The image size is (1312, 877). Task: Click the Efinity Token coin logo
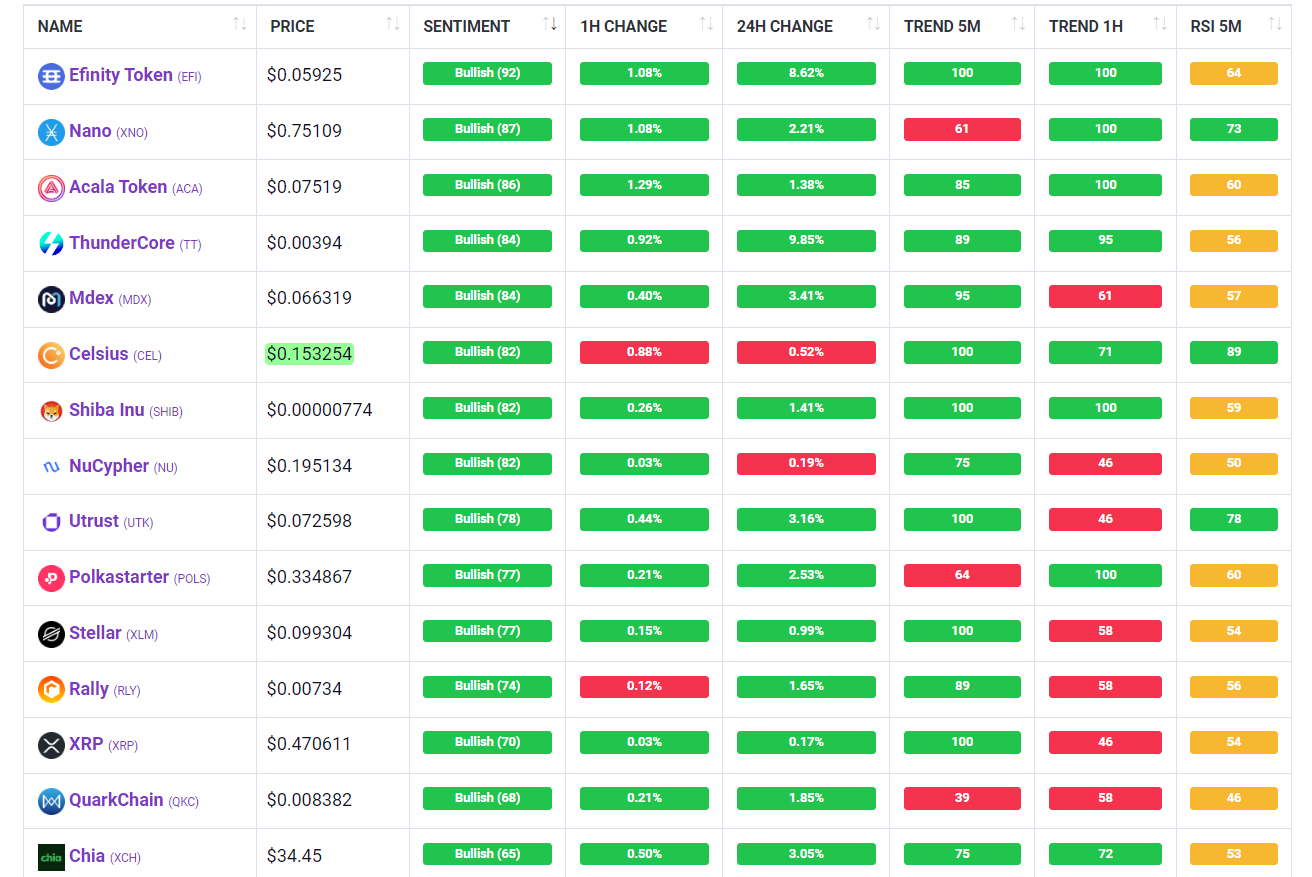51,76
